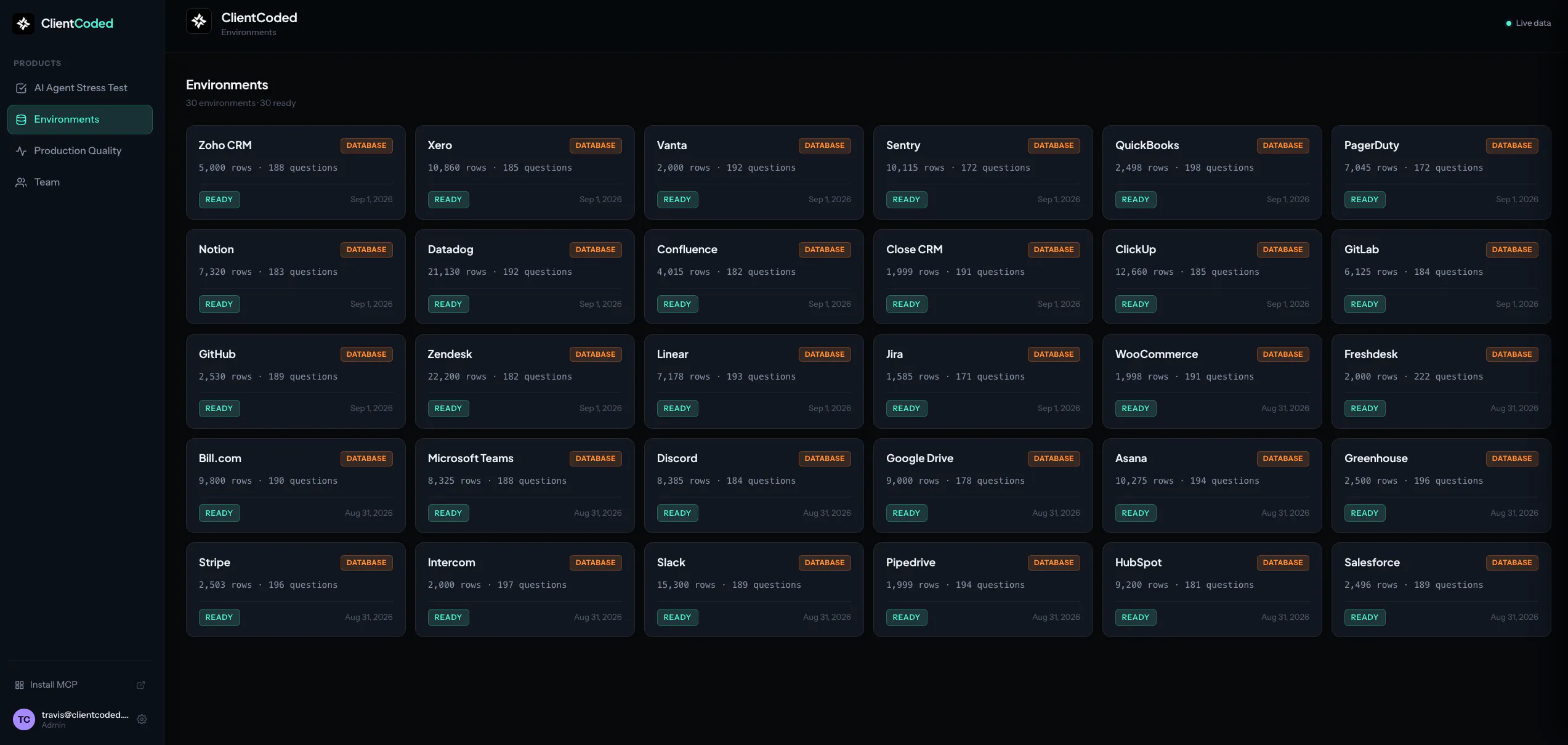Click Zendesk's '22,200 rows · 182 questions' text
The width and height of the screenshot is (1568, 745).
(x=499, y=377)
